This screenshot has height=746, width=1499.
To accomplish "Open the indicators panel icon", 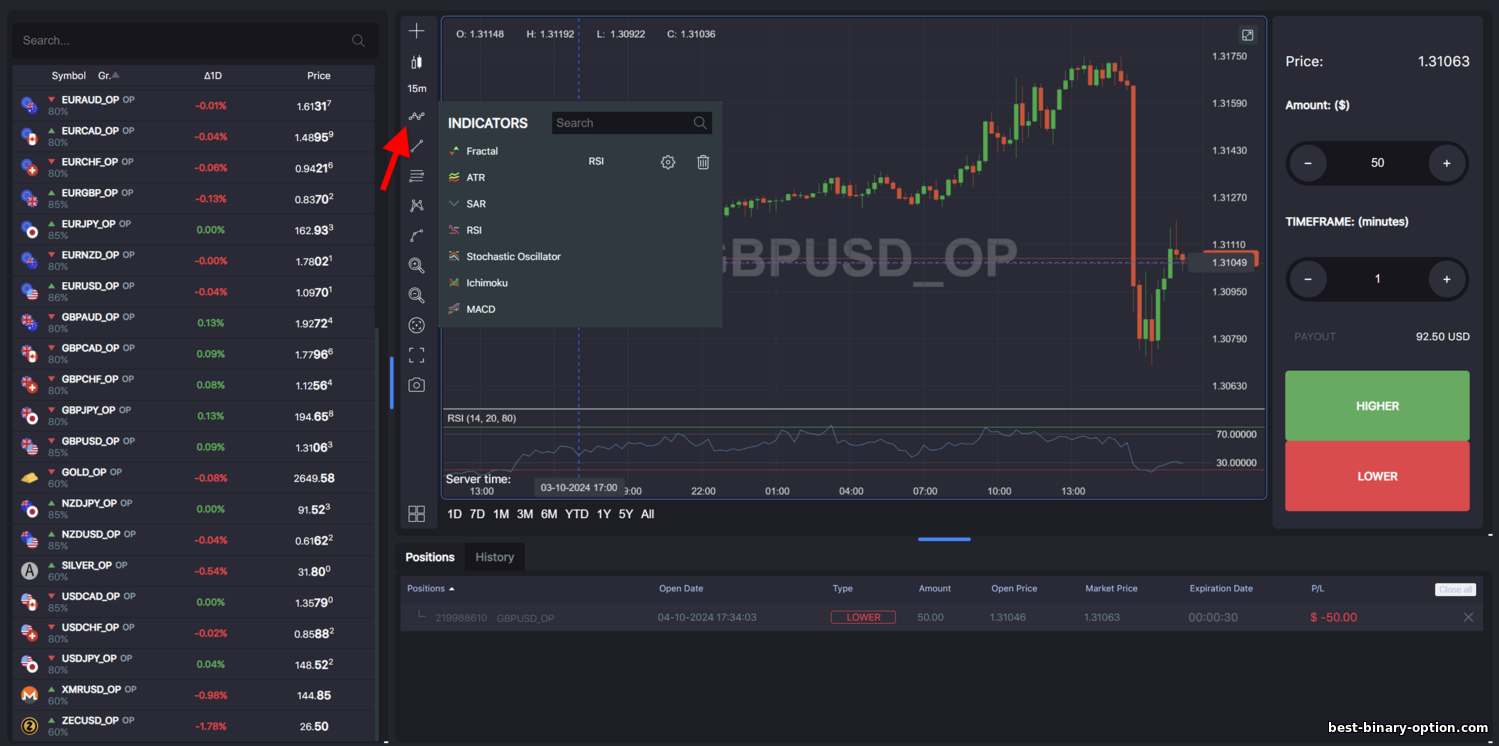I will click(x=417, y=117).
